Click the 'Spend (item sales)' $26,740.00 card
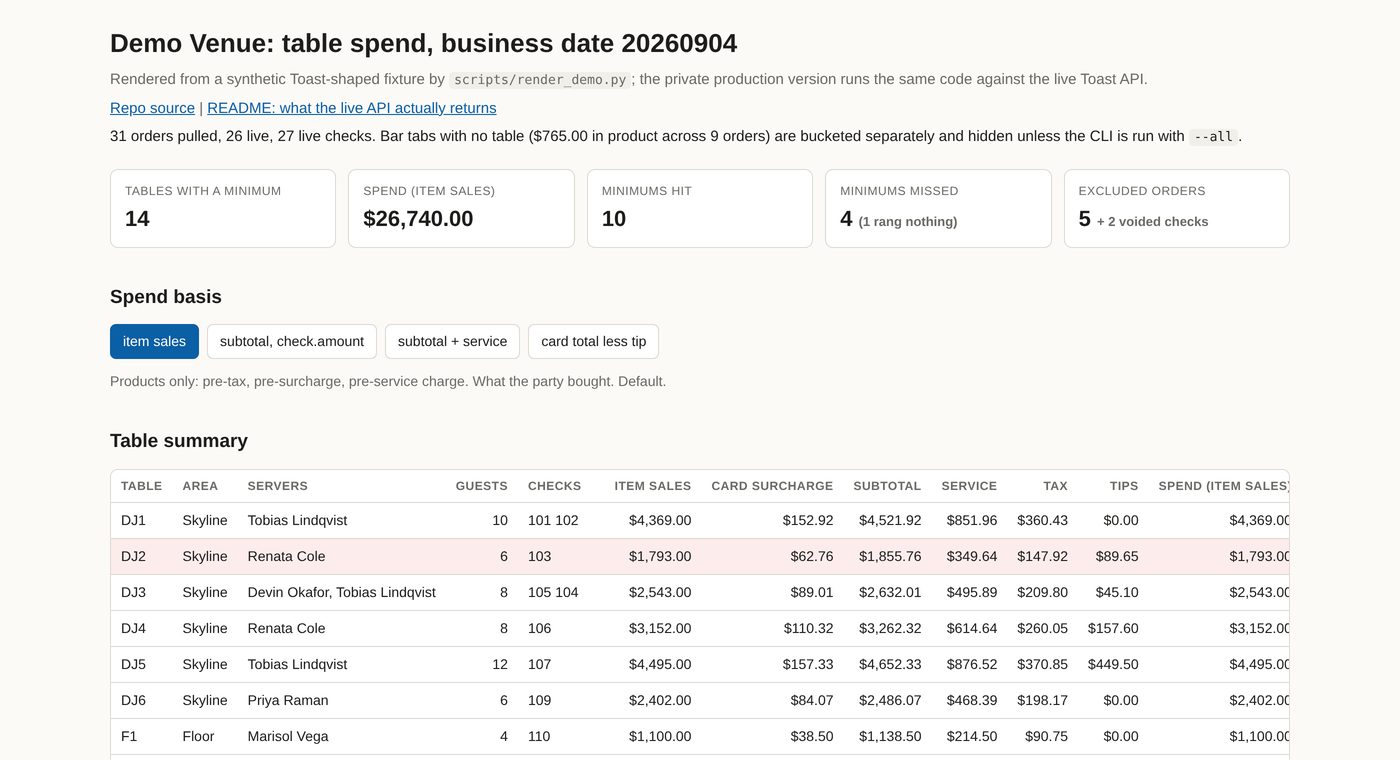This screenshot has height=760, width=1400. click(x=461, y=208)
